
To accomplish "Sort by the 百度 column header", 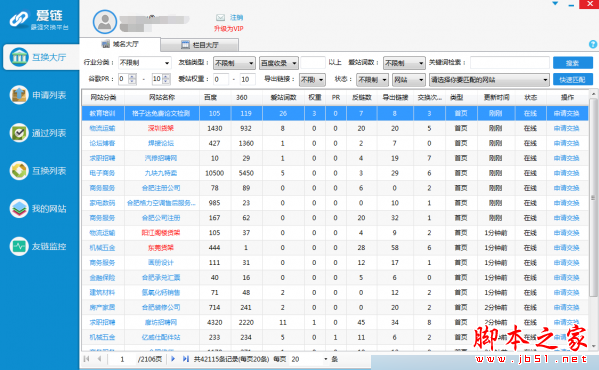I will pos(210,97).
